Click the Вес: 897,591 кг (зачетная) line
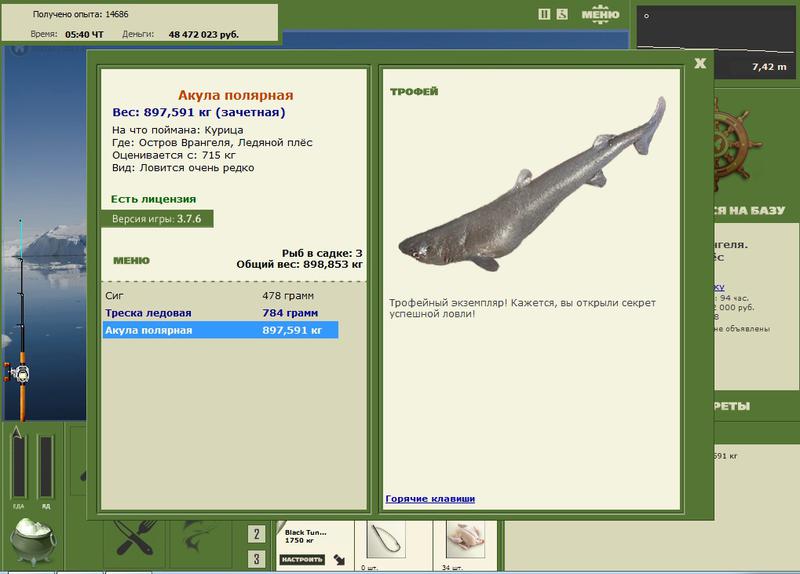Image resolution: width=800 pixels, height=574 pixels. coord(198,112)
